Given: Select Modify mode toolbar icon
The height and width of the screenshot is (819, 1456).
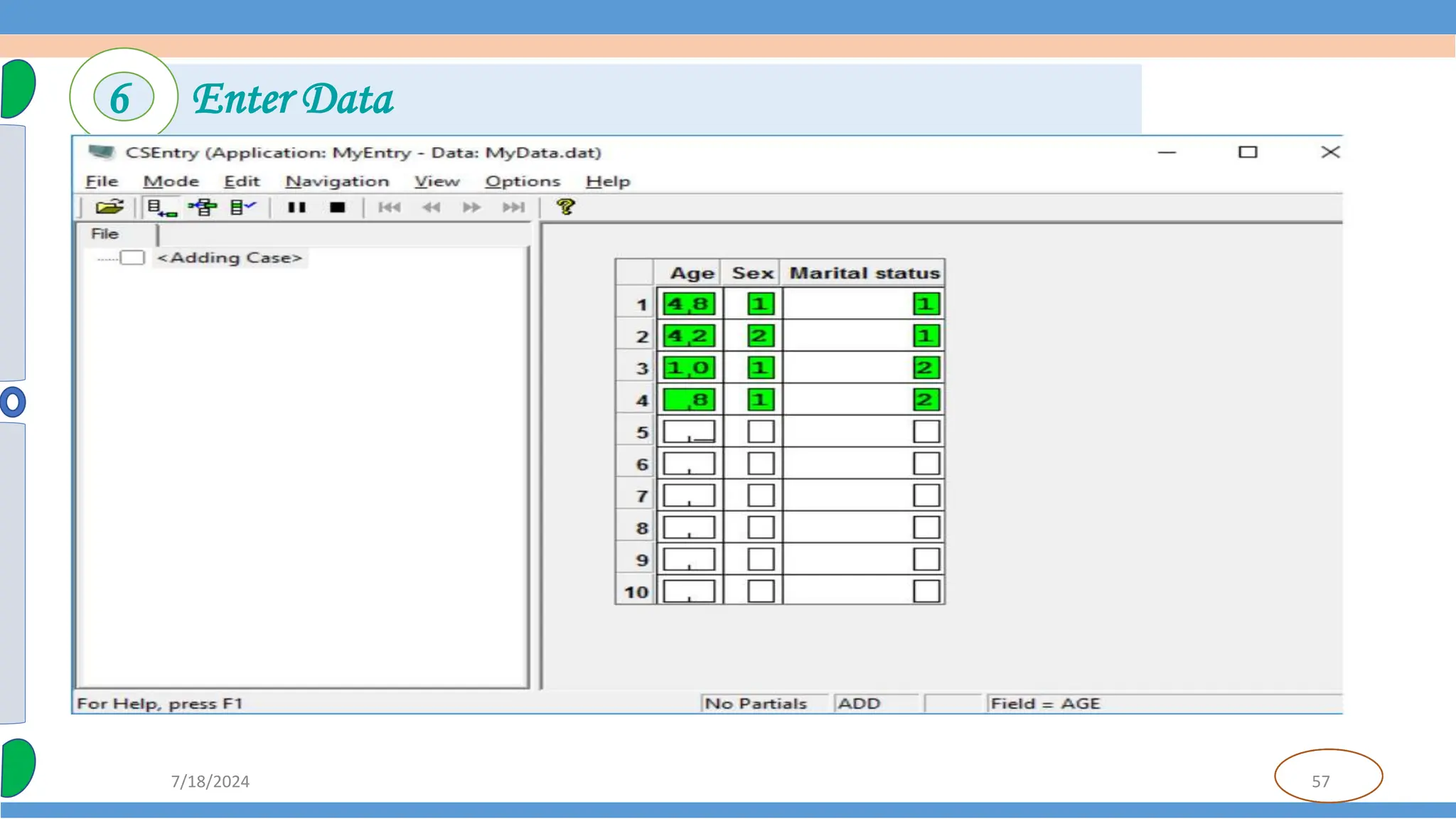Looking at the screenshot, I should point(203,208).
